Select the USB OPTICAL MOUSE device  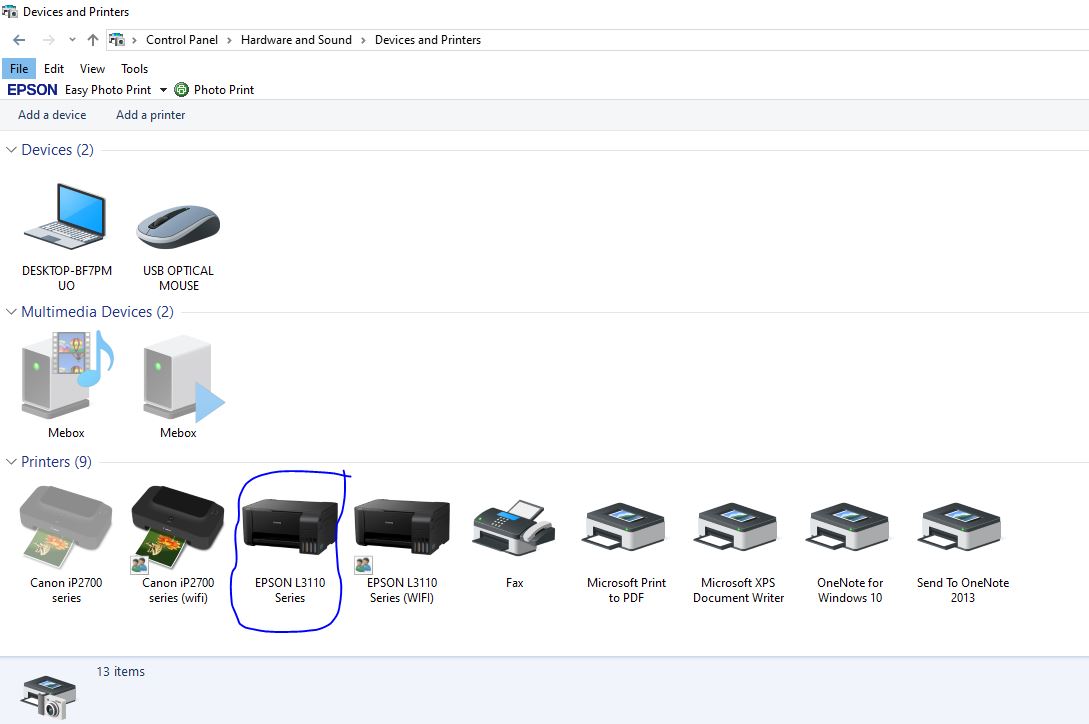click(x=178, y=226)
